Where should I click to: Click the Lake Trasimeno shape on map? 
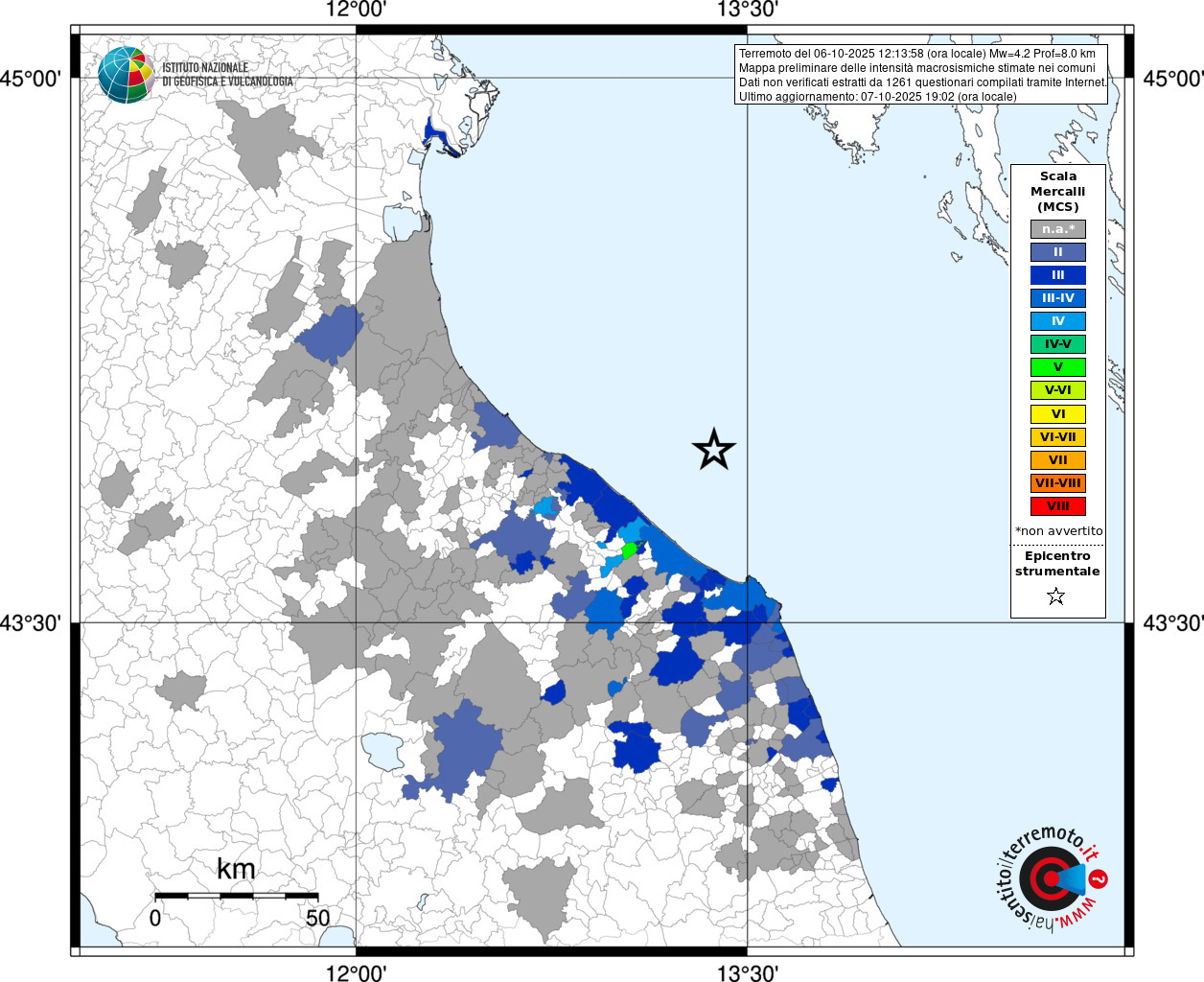tap(382, 751)
